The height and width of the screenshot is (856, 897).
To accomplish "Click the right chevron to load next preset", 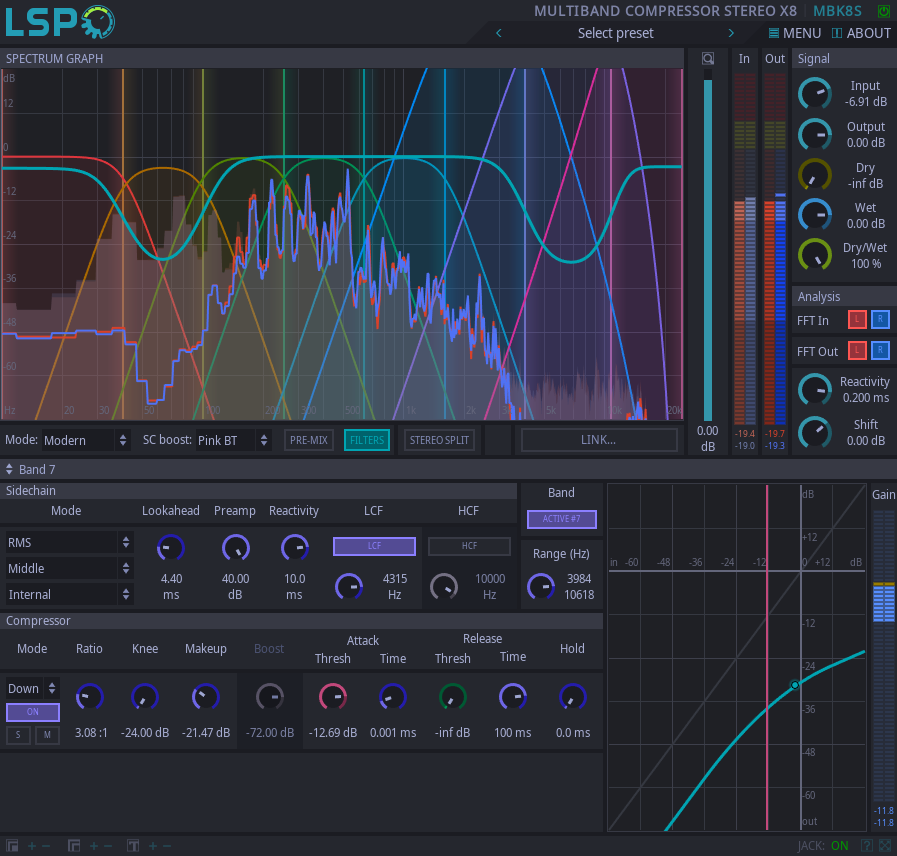I will (731, 32).
